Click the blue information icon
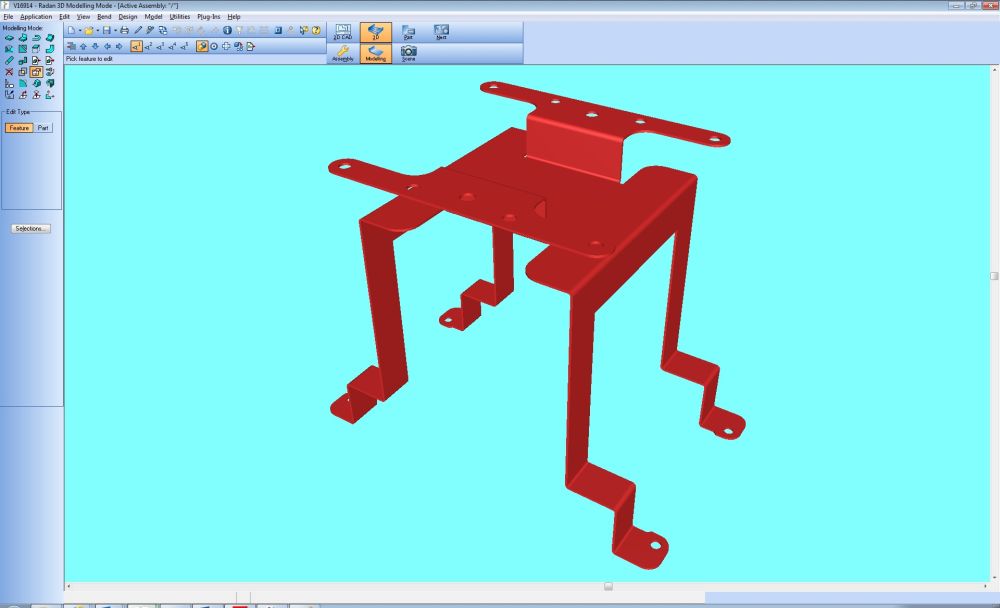The height and width of the screenshot is (608, 1000). tap(227, 31)
